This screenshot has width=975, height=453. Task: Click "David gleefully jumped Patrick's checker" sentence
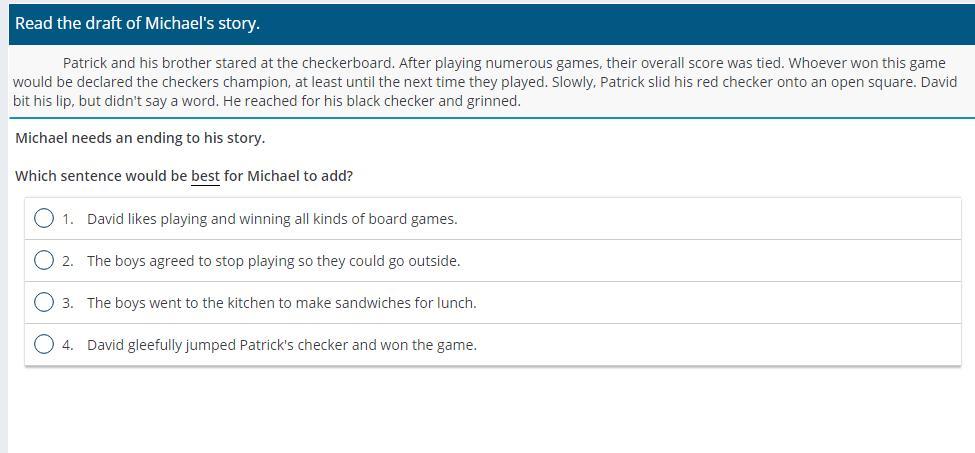click(282, 345)
